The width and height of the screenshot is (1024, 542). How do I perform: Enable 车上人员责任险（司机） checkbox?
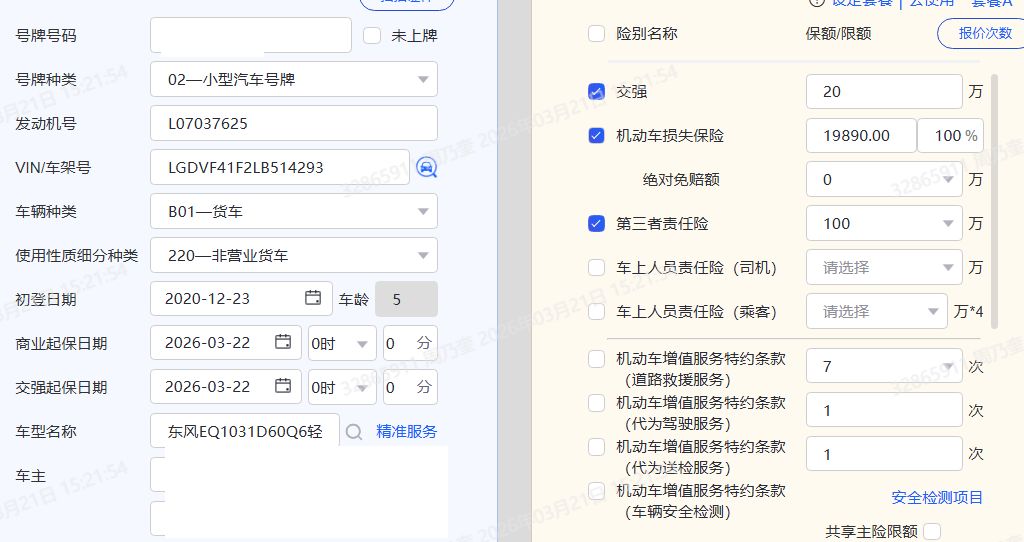tap(597, 268)
